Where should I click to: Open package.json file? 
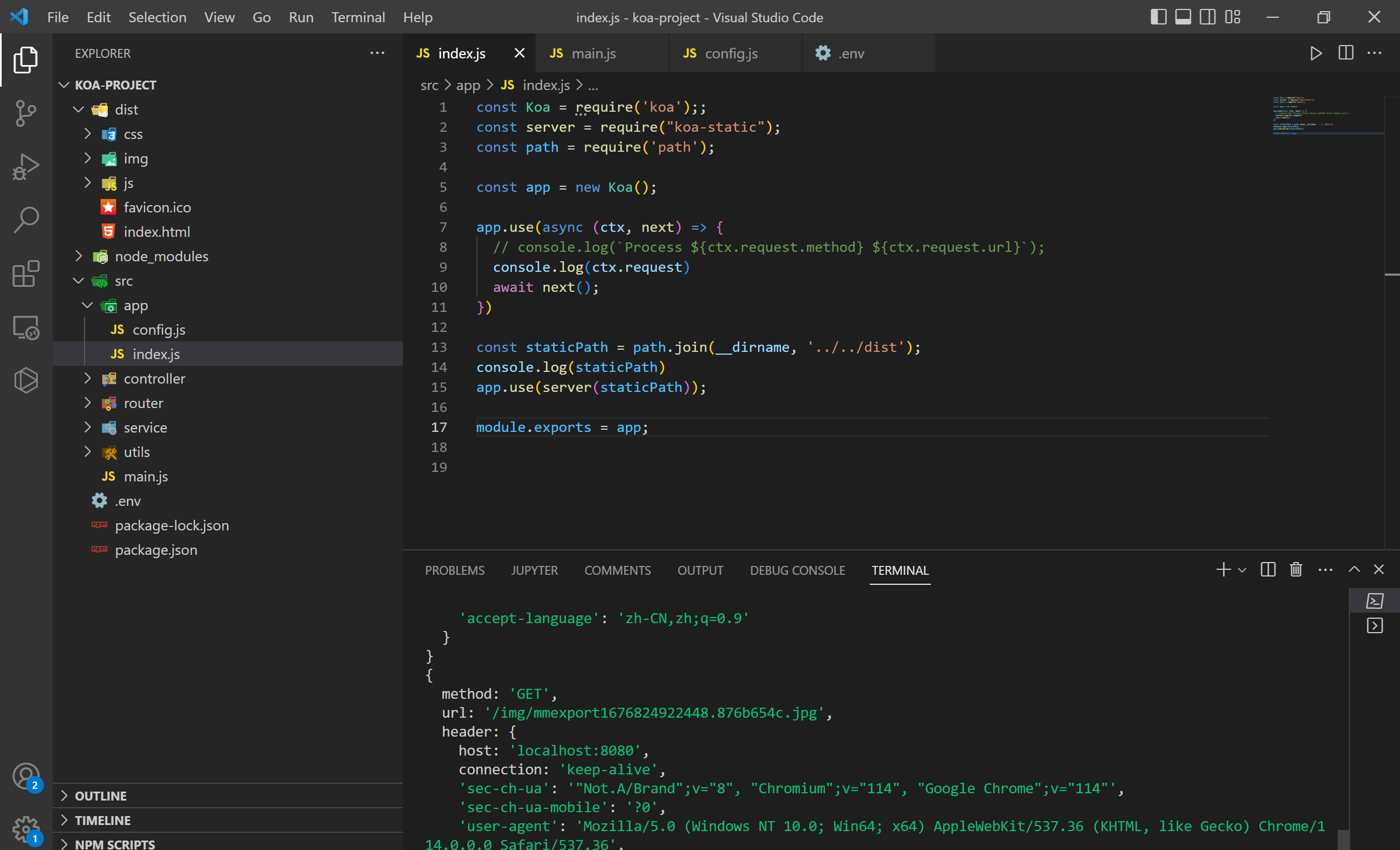click(x=228, y=549)
